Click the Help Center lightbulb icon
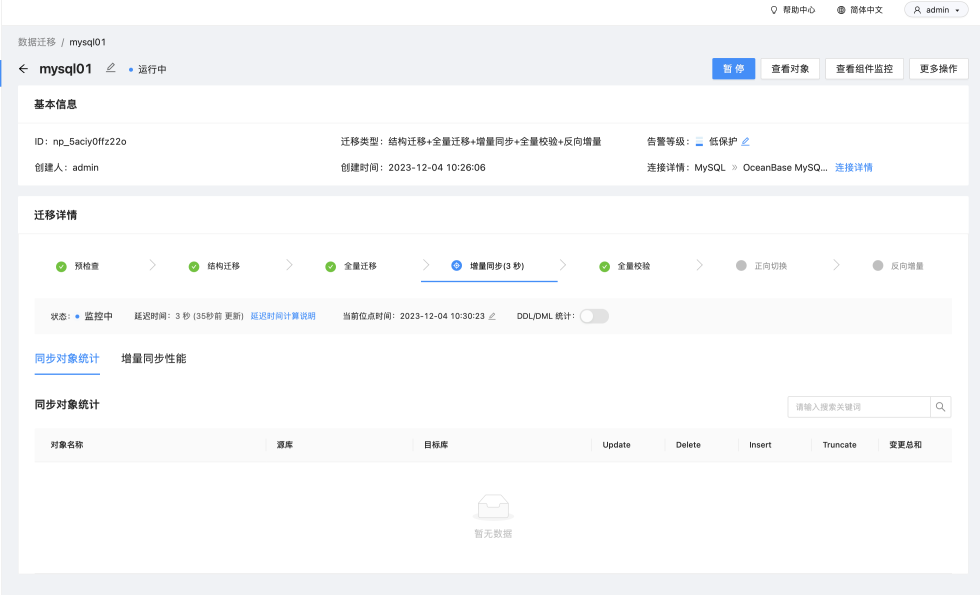The width and height of the screenshot is (980, 595). pos(774,10)
